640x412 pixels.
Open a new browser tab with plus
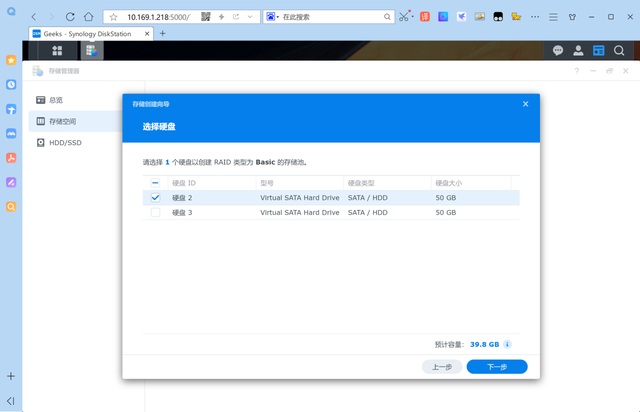tap(162, 33)
